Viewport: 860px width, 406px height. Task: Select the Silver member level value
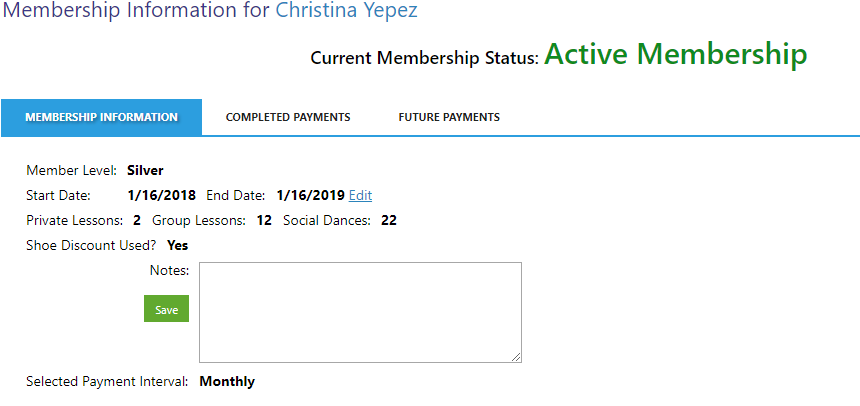[x=145, y=170]
